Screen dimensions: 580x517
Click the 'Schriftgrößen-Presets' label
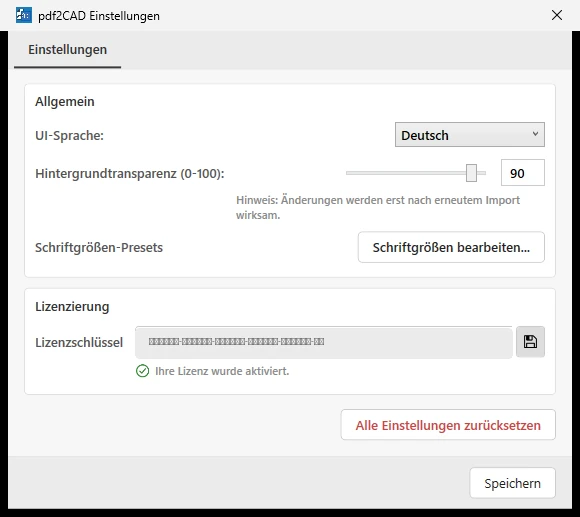point(99,247)
